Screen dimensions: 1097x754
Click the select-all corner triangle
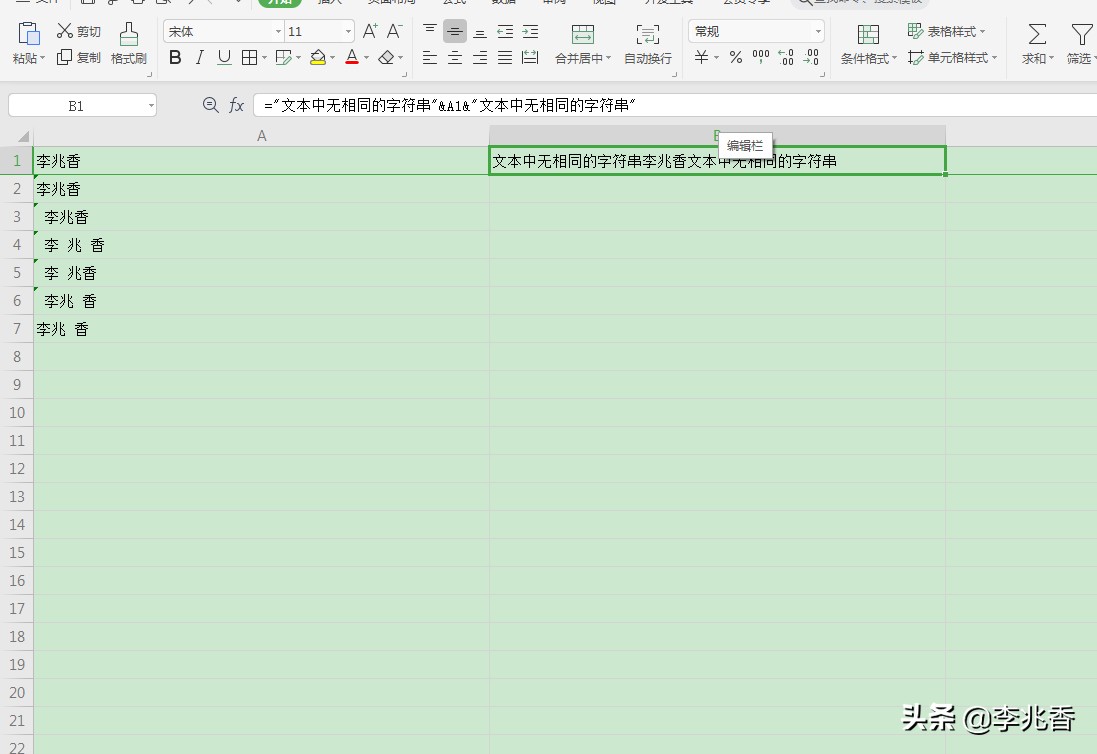click(x=22, y=136)
